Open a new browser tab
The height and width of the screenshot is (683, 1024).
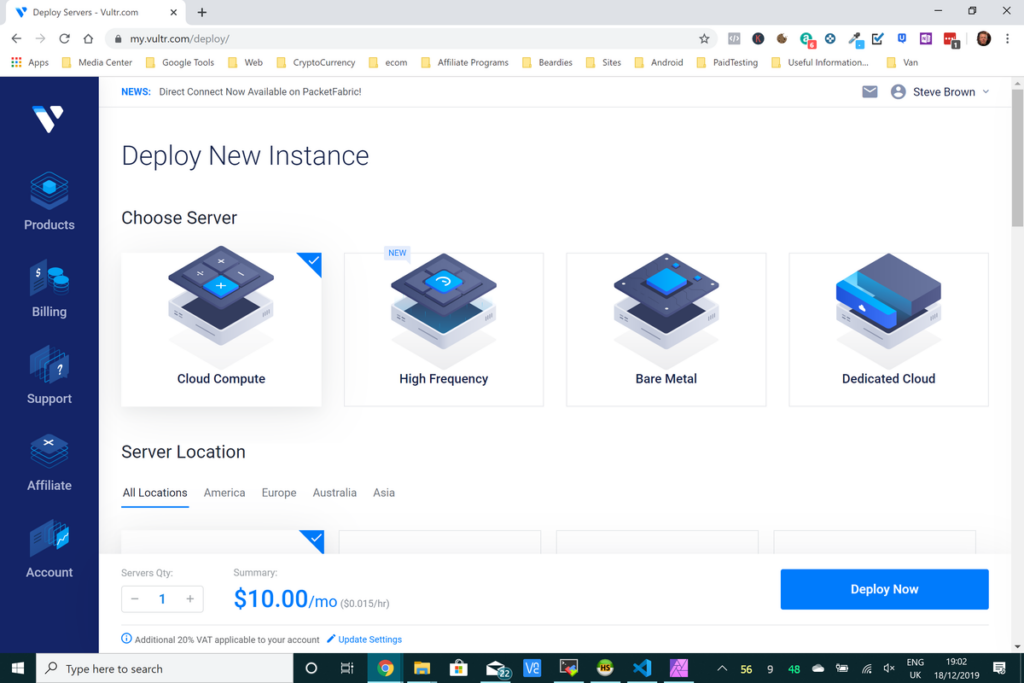tap(202, 12)
